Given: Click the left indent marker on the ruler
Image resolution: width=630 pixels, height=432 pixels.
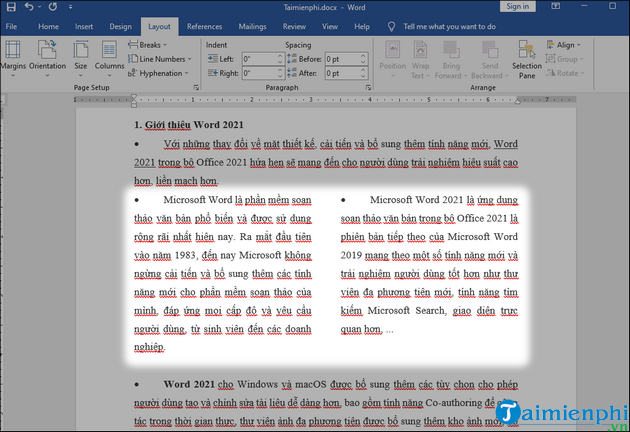Looking at the screenshot, I should click(x=134, y=100).
